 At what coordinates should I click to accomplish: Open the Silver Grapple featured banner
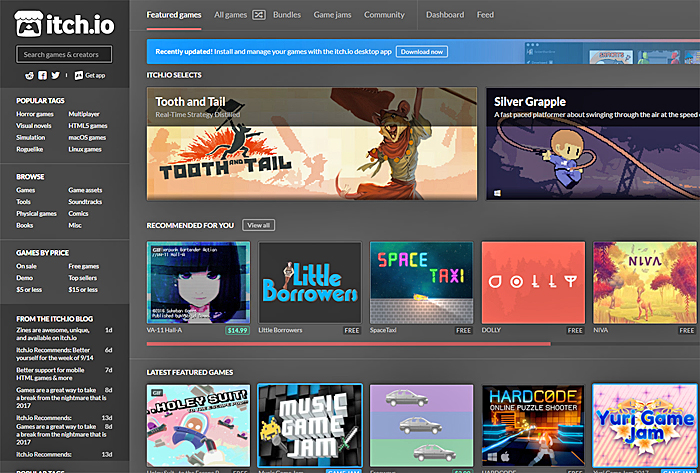pyautogui.click(x=593, y=144)
